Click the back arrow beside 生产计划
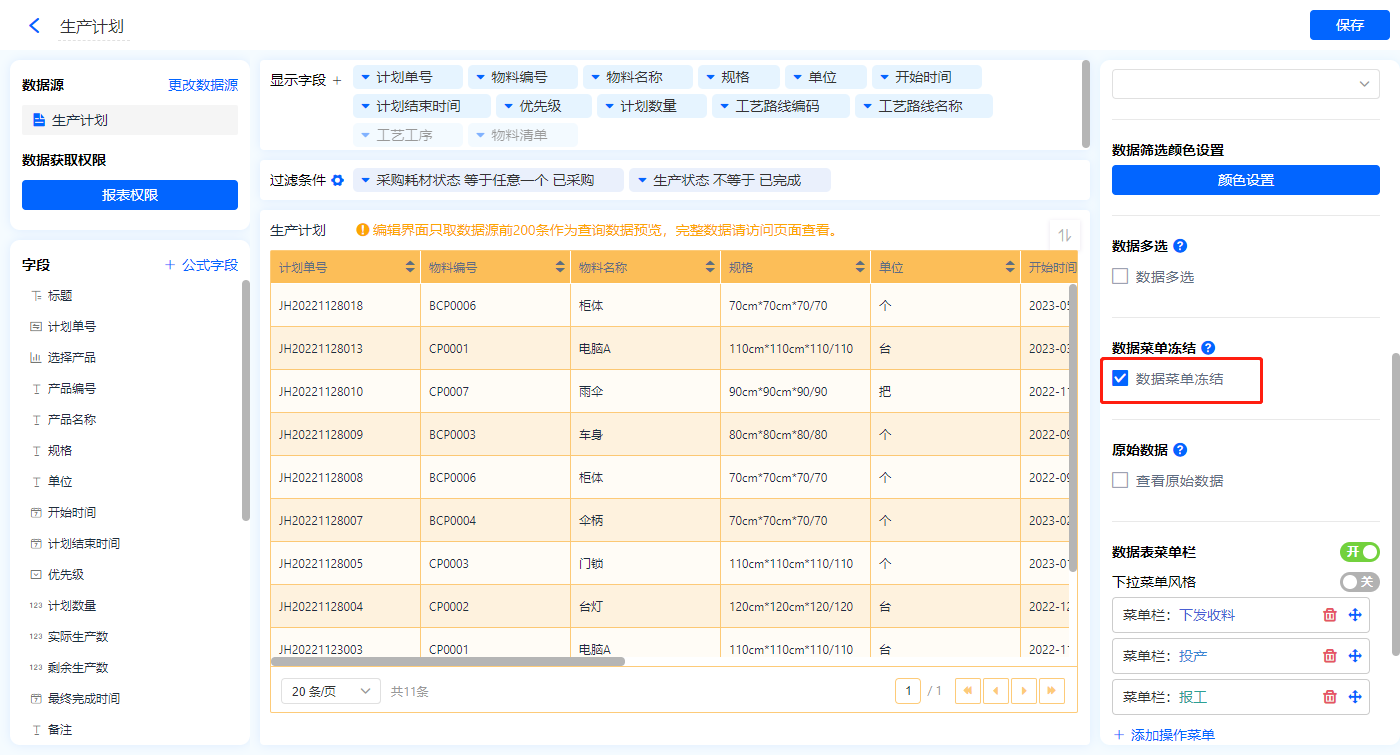1400x755 pixels. point(35,26)
